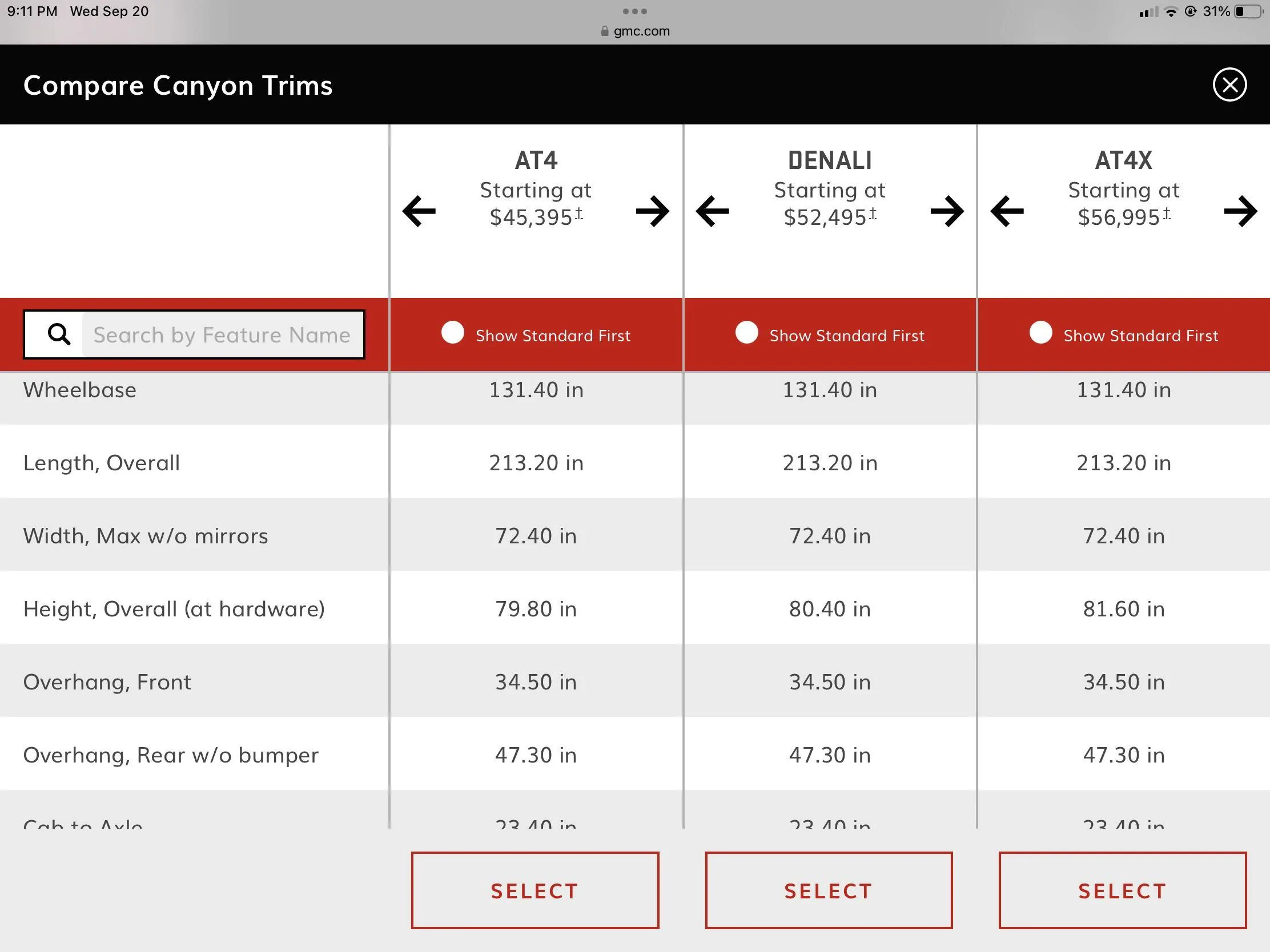Click the Denali overall length value 213.20 in
The height and width of the screenshot is (952, 1270).
point(830,463)
